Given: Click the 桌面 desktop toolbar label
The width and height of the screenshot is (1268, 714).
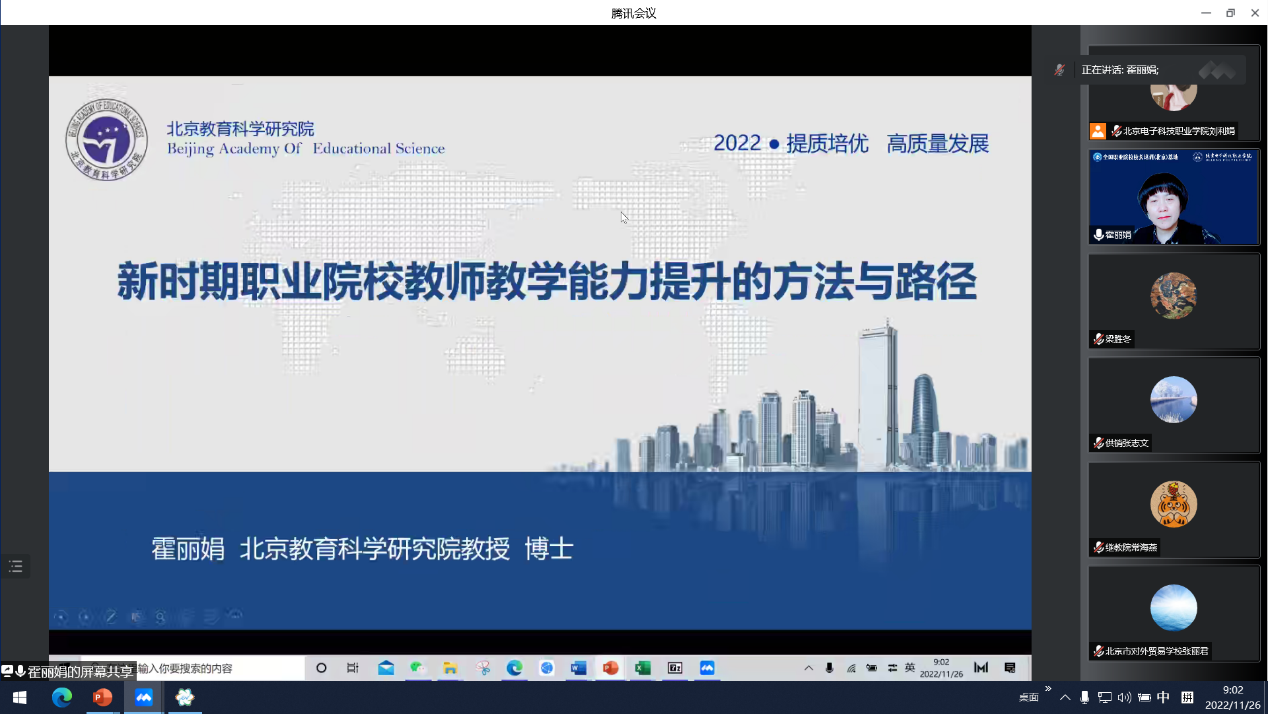Looking at the screenshot, I should point(1028,698).
